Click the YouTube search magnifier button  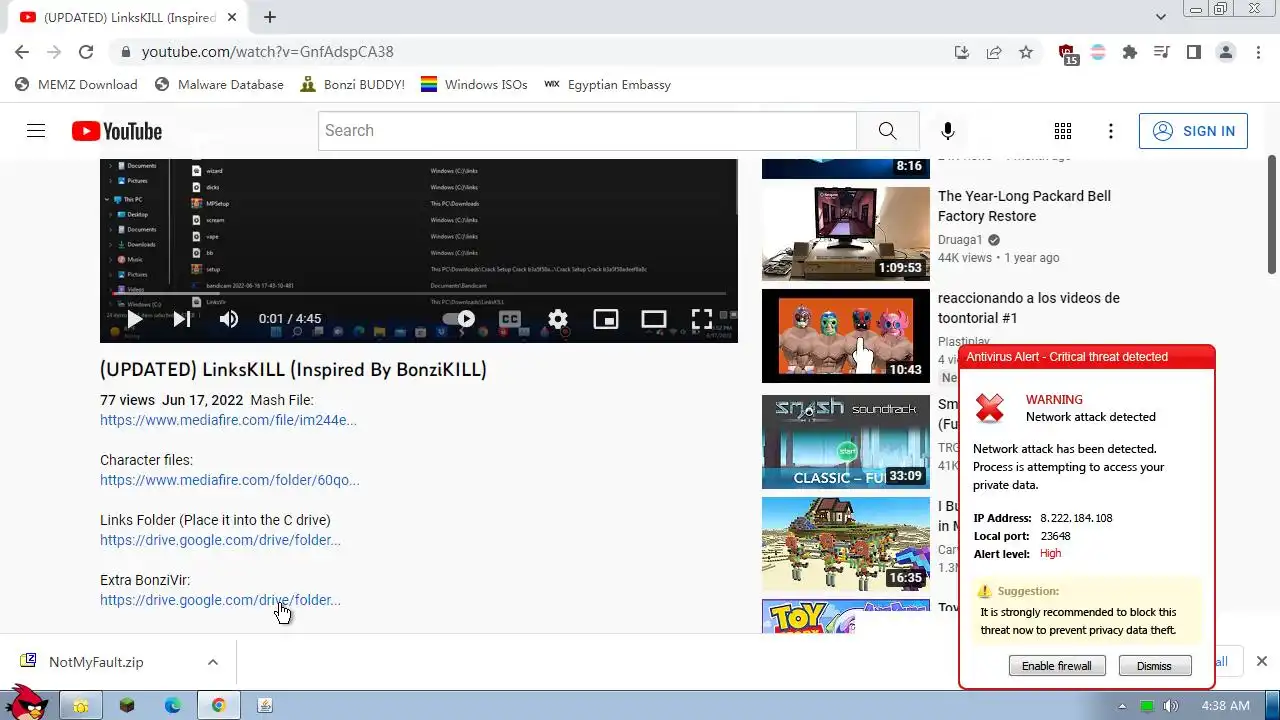pos(887,131)
